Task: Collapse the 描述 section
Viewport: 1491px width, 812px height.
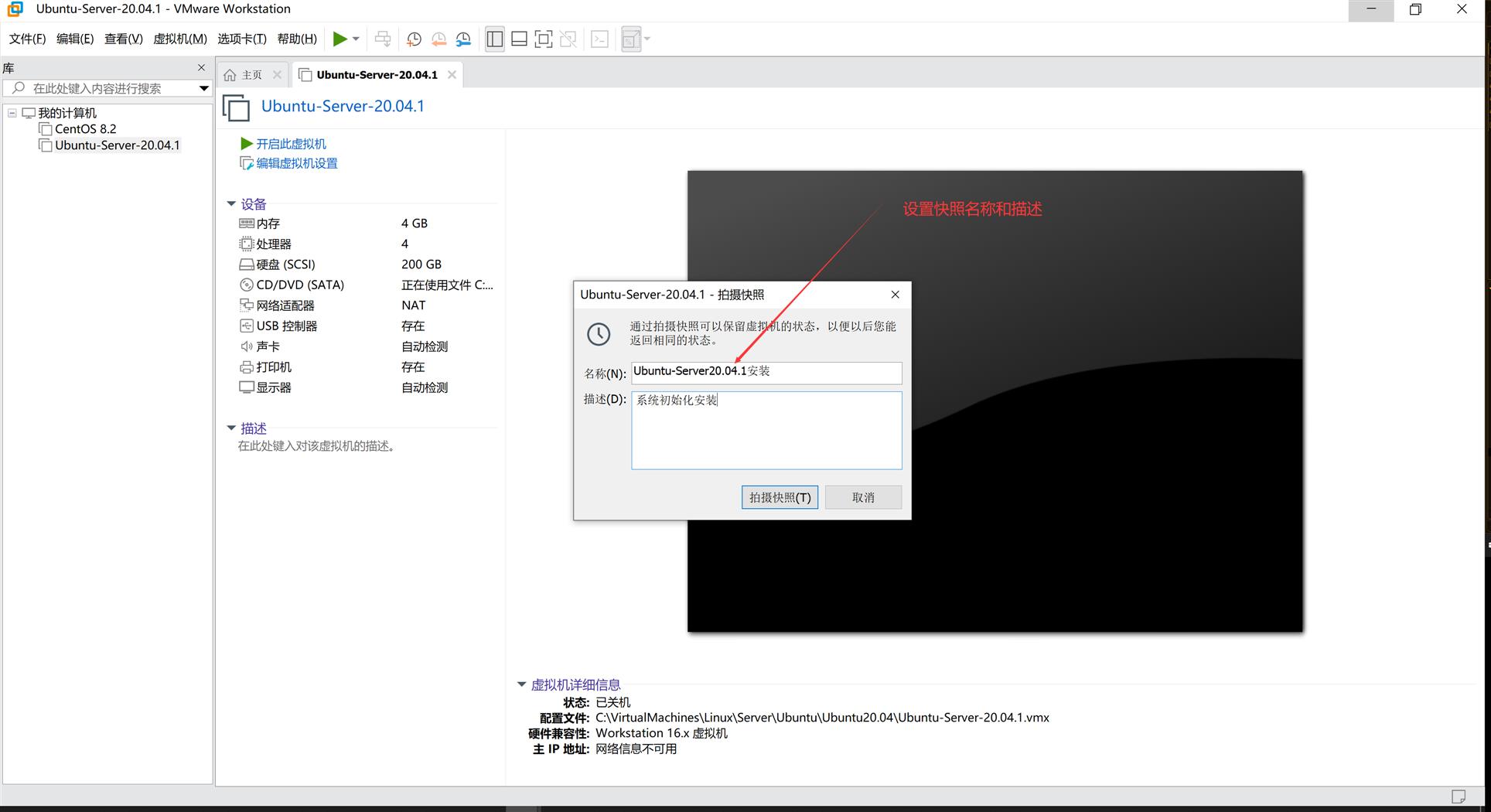Action: pos(231,428)
